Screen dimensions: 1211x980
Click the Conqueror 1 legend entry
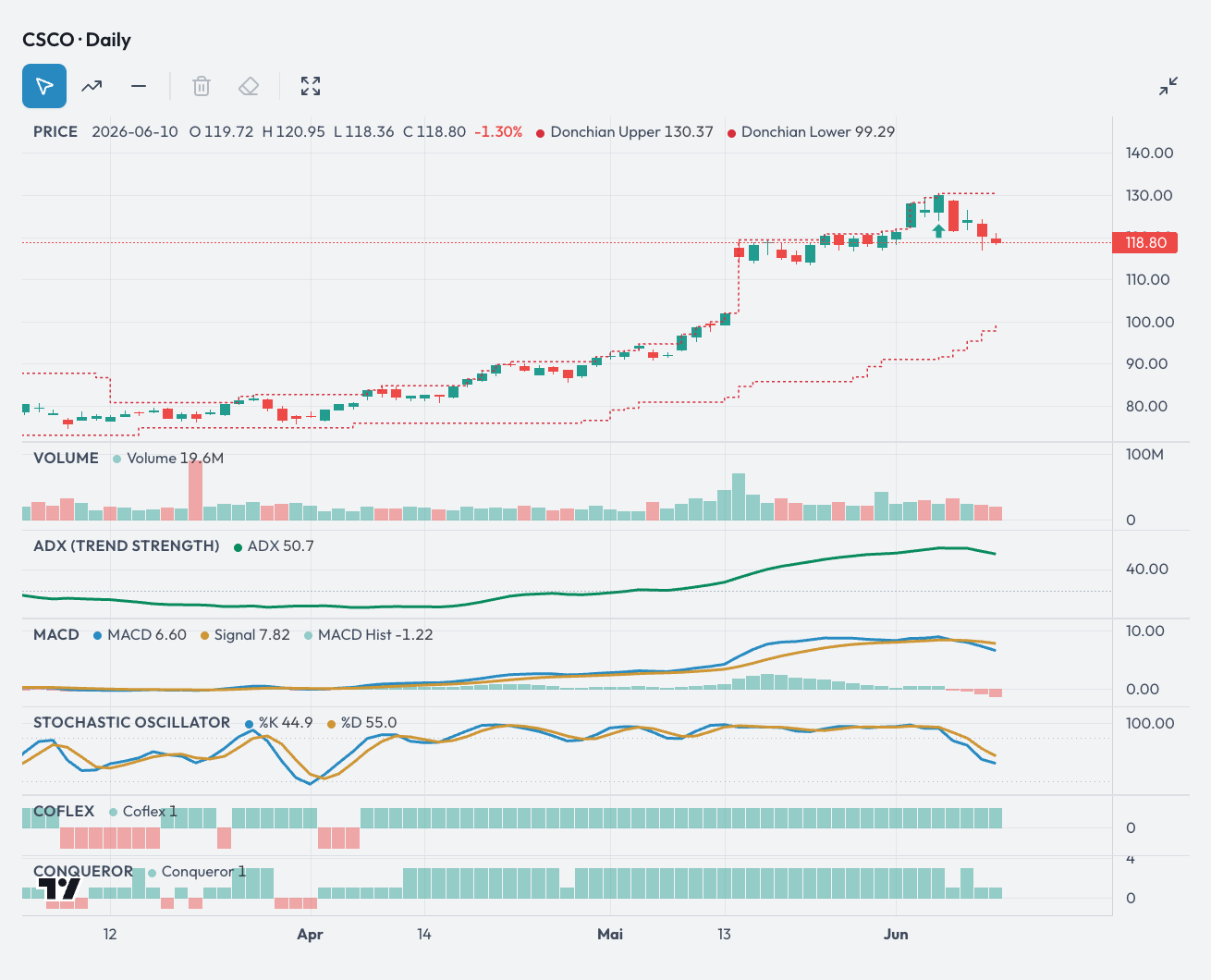203,871
